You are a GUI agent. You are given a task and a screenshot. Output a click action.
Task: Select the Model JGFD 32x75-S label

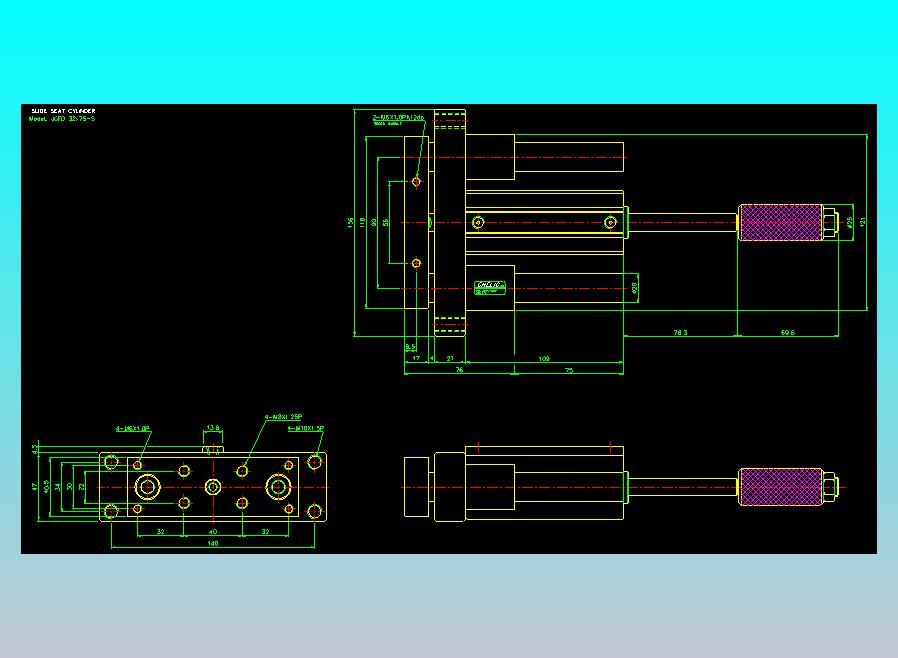(62, 119)
